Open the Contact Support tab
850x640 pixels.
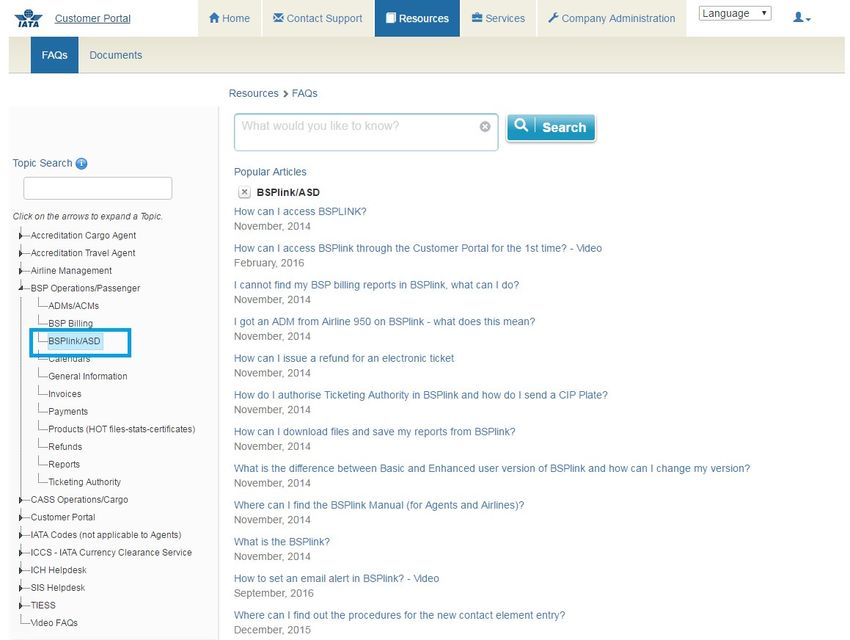click(318, 18)
